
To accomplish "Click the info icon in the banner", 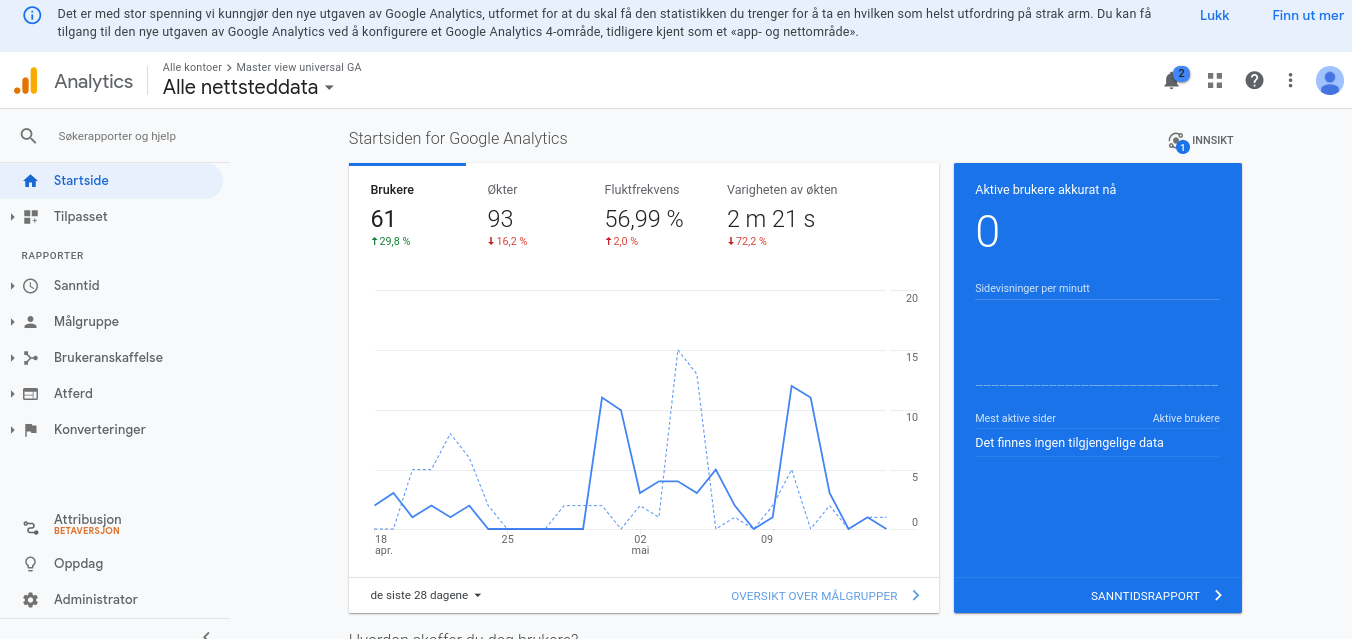I will [32, 16].
